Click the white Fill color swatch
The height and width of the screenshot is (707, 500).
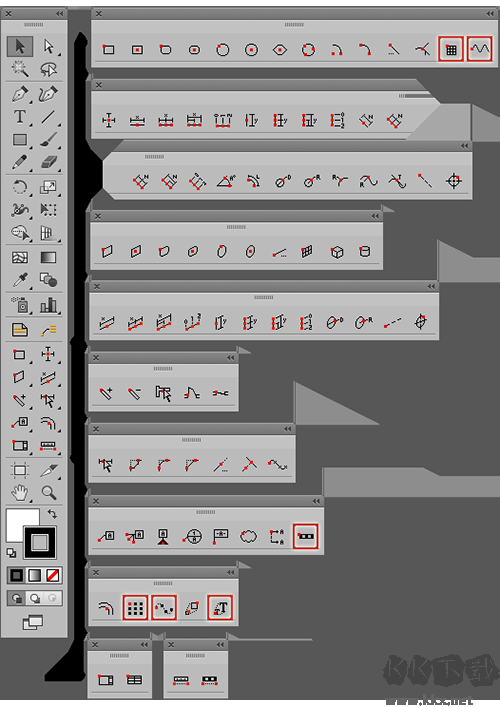click(17, 520)
